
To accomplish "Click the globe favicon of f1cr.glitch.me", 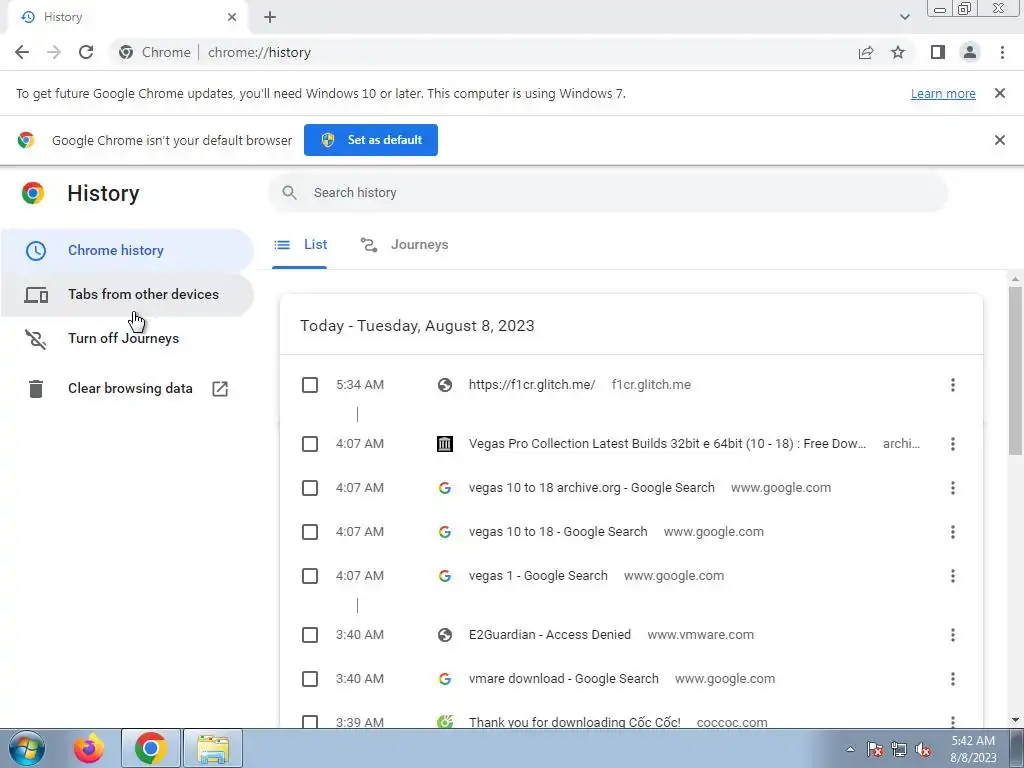I will [x=445, y=385].
